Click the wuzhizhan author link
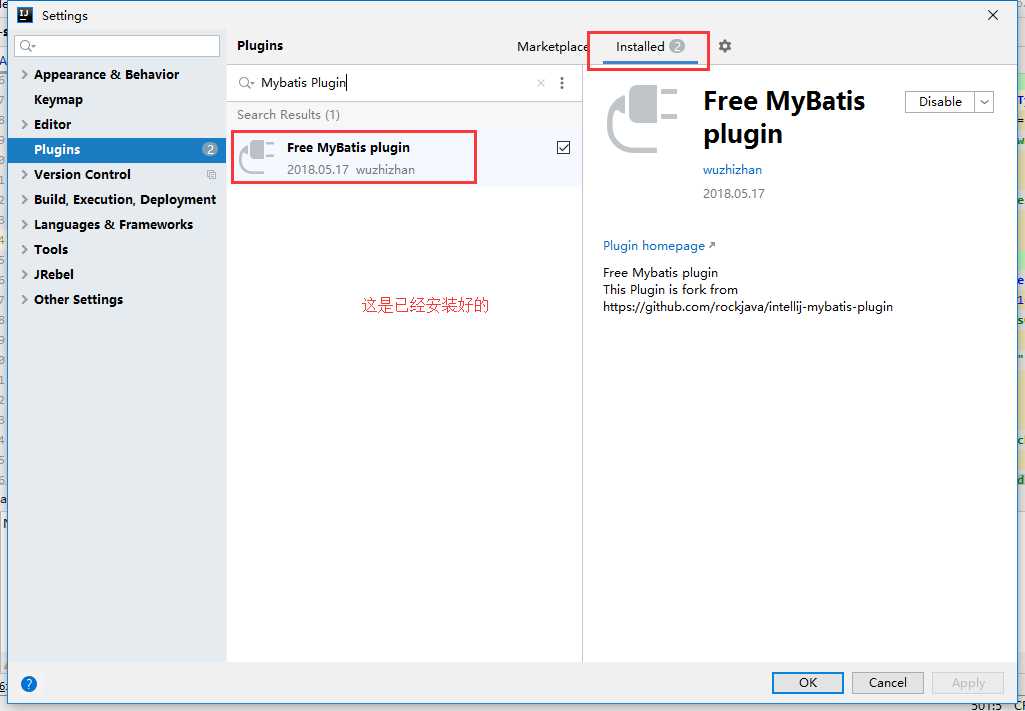Viewport: 1025px width, 711px height. tap(732, 170)
